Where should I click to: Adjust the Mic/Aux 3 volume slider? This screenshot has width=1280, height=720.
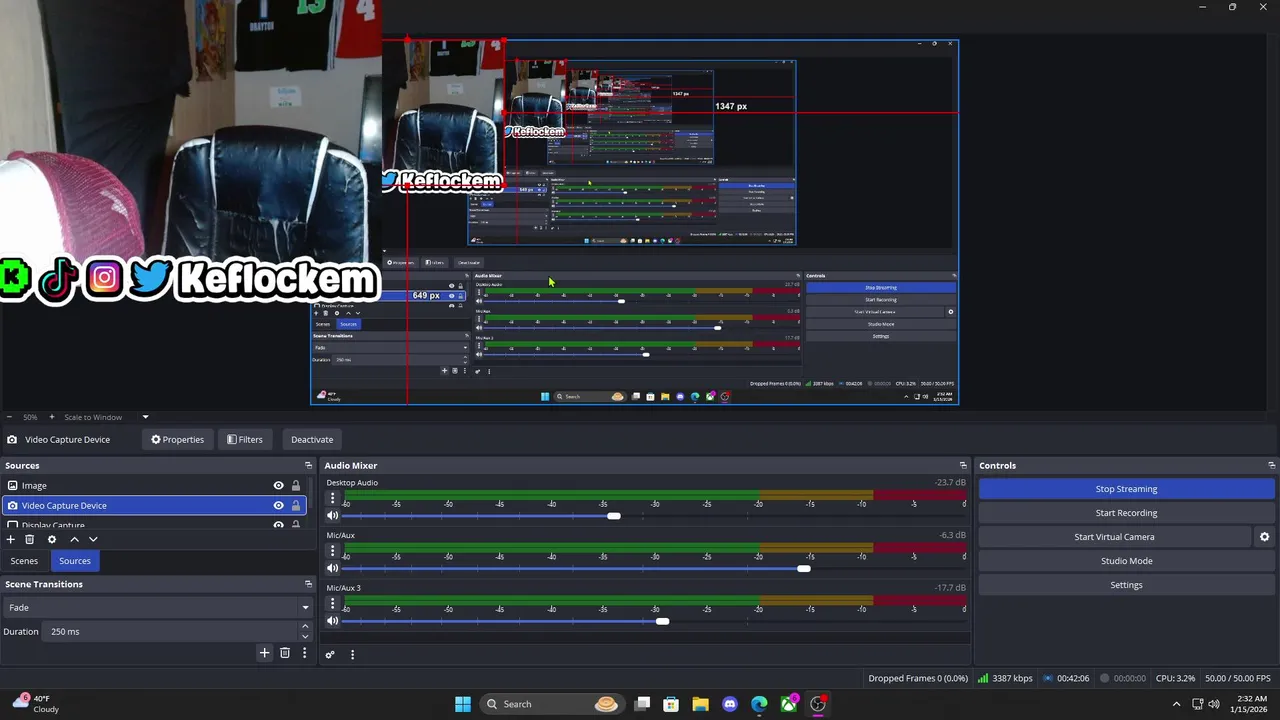tap(662, 621)
